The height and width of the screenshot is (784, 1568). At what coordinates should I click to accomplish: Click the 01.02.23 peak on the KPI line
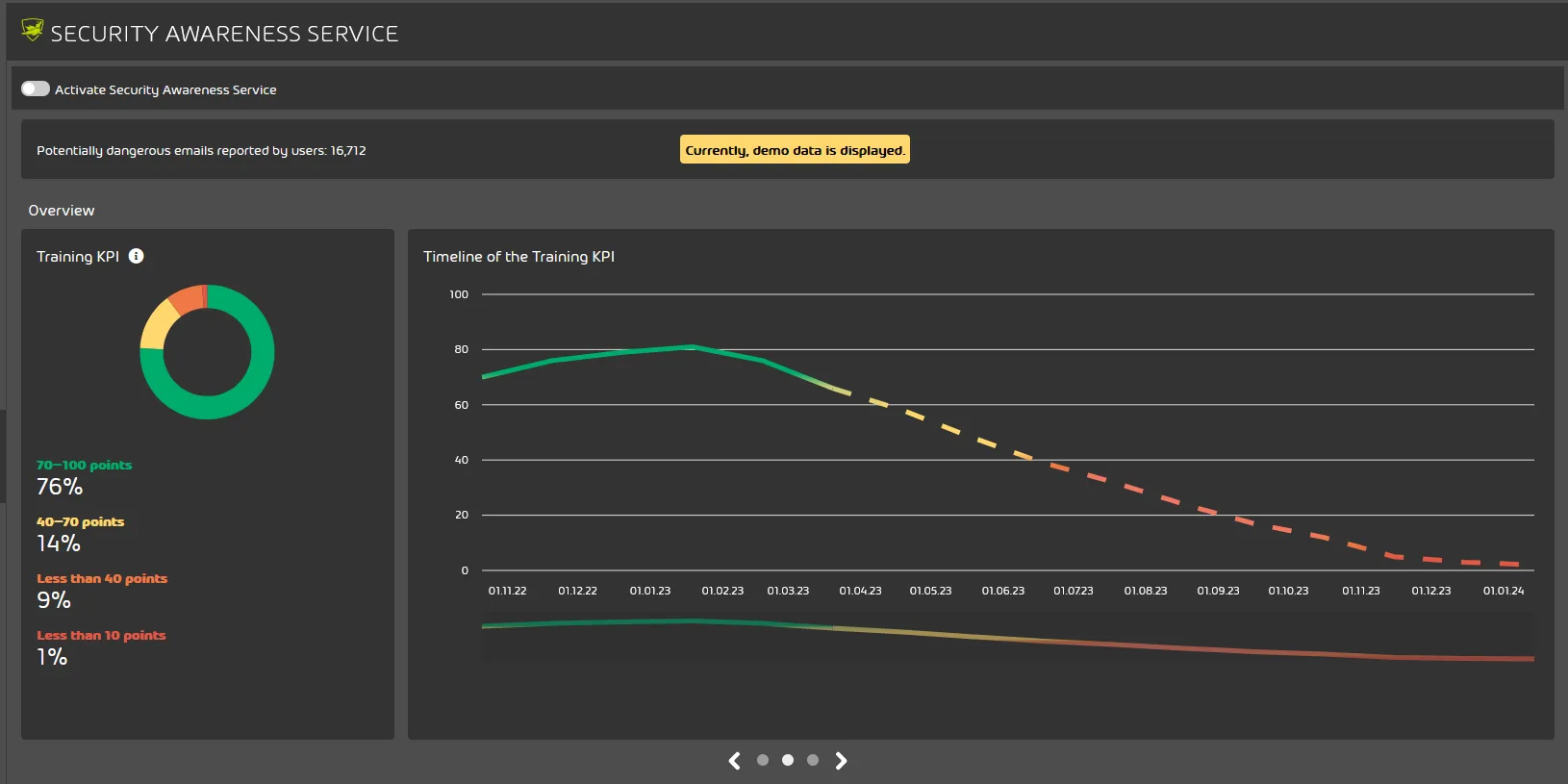(x=692, y=346)
